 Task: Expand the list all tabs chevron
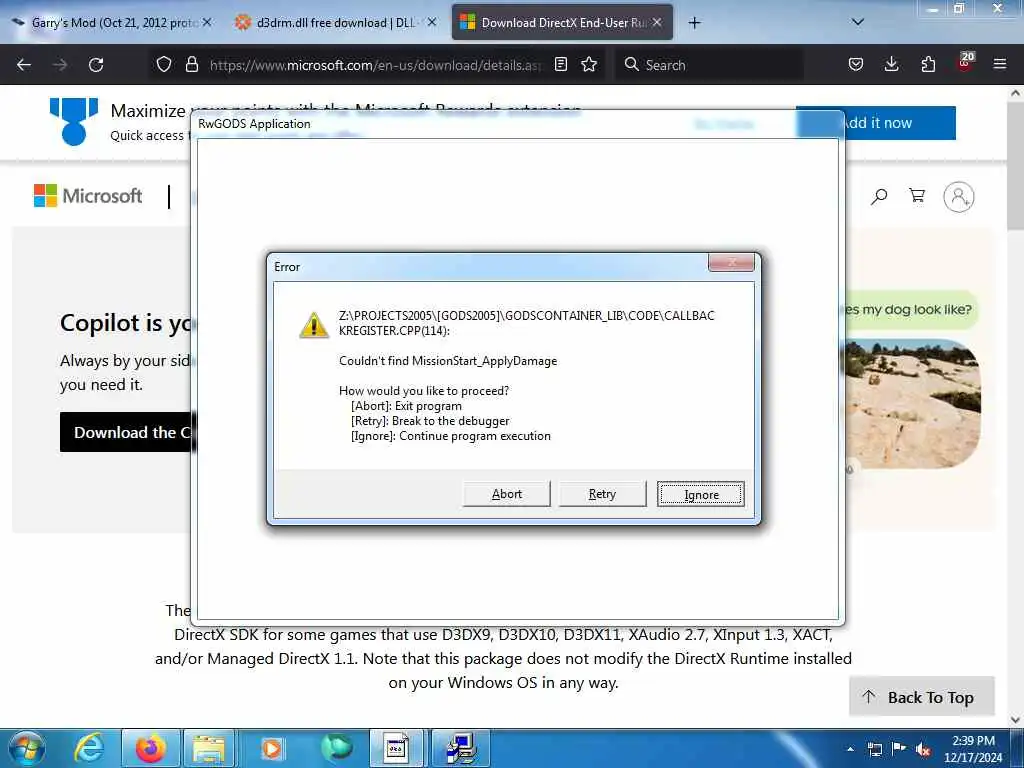click(x=858, y=22)
